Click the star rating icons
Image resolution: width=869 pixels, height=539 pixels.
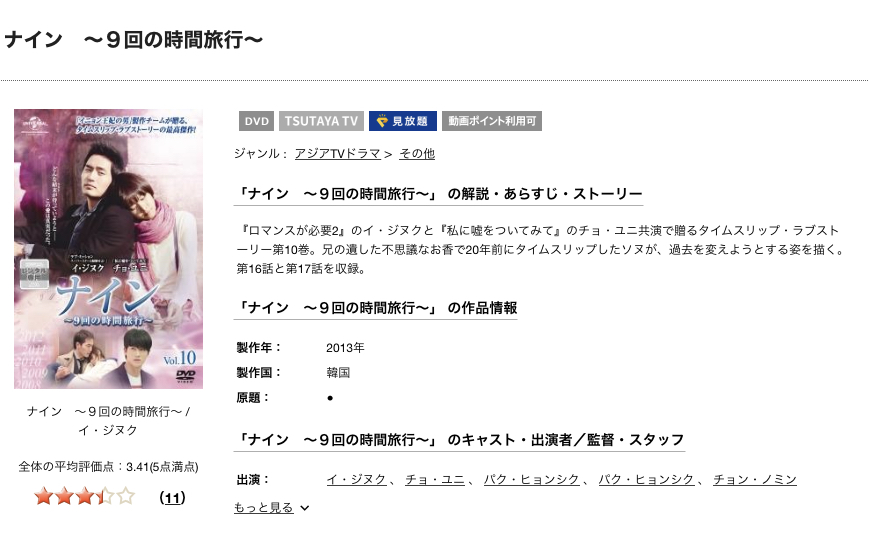point(84,496)
